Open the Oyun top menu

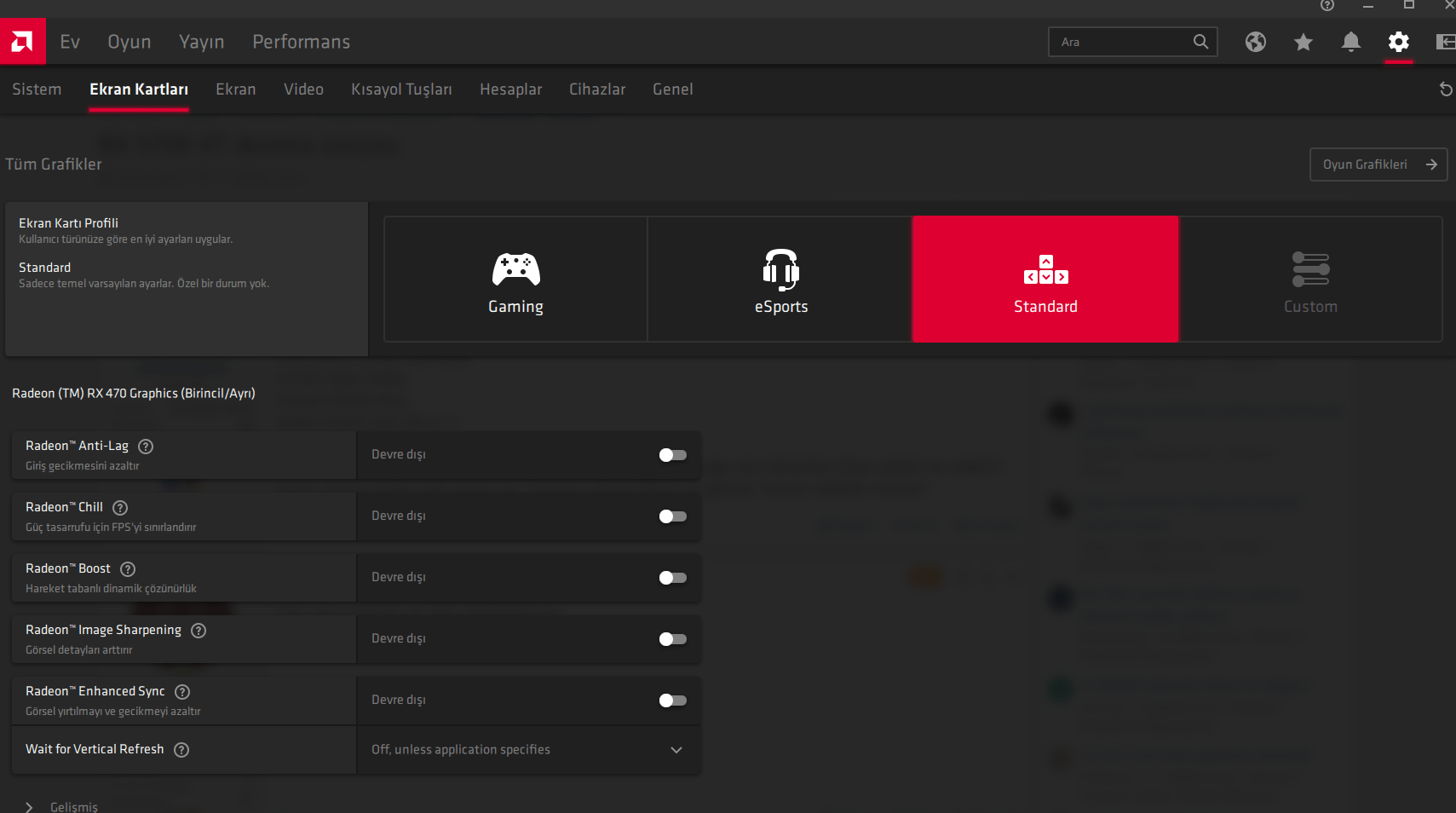[129, 42]
